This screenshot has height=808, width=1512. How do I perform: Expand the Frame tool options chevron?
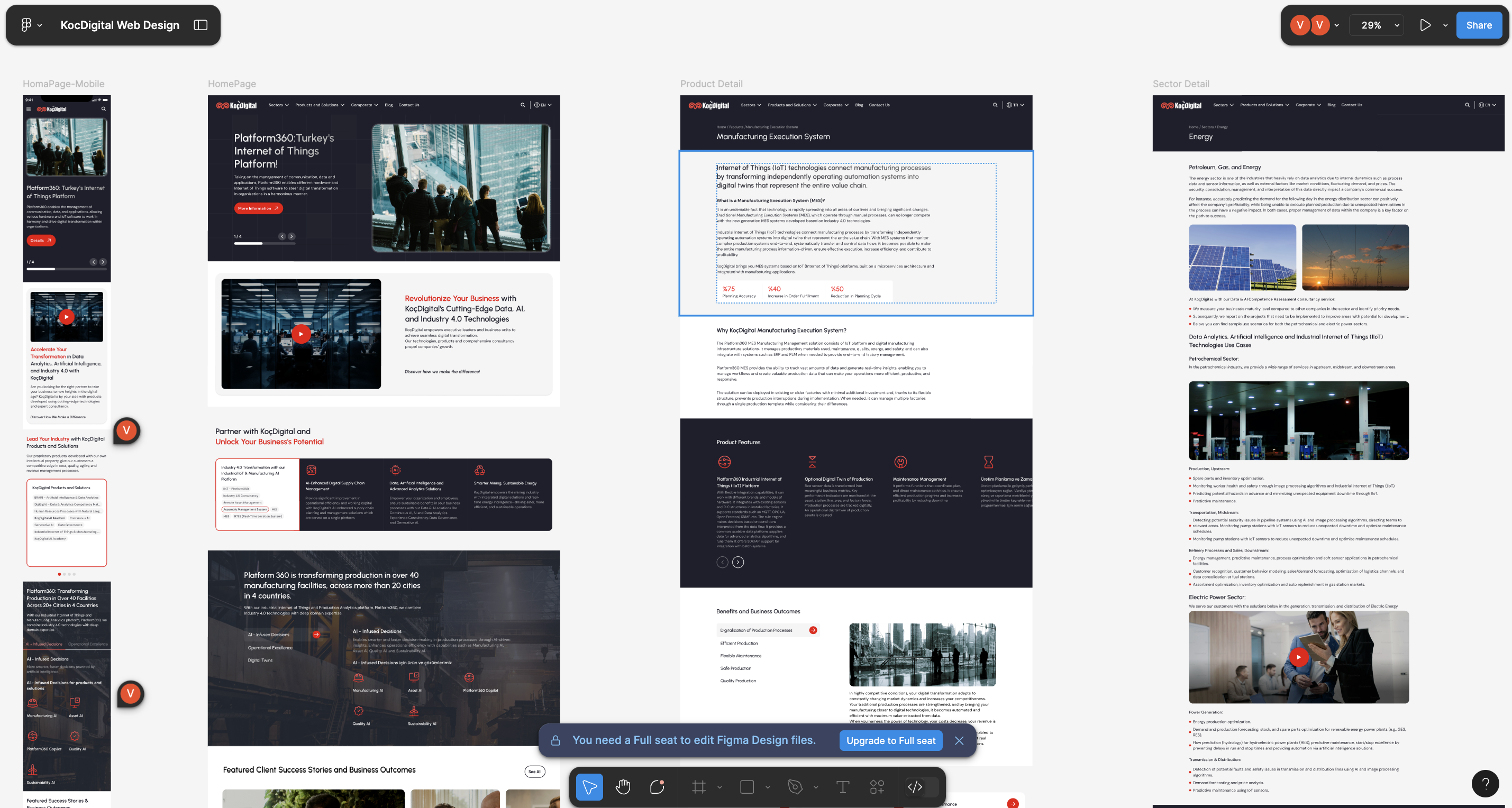[x=719, y=787]
